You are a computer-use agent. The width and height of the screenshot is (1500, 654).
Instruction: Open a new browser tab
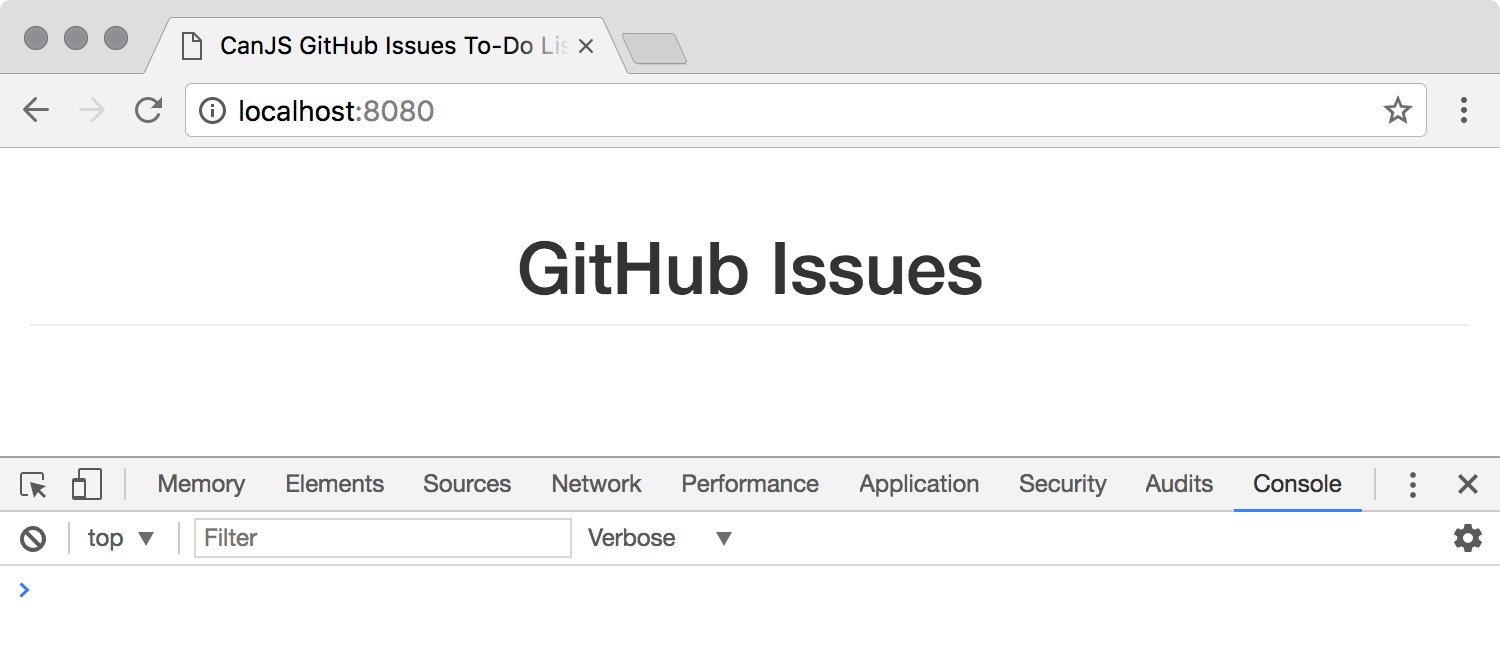click(x=654, y=49)
